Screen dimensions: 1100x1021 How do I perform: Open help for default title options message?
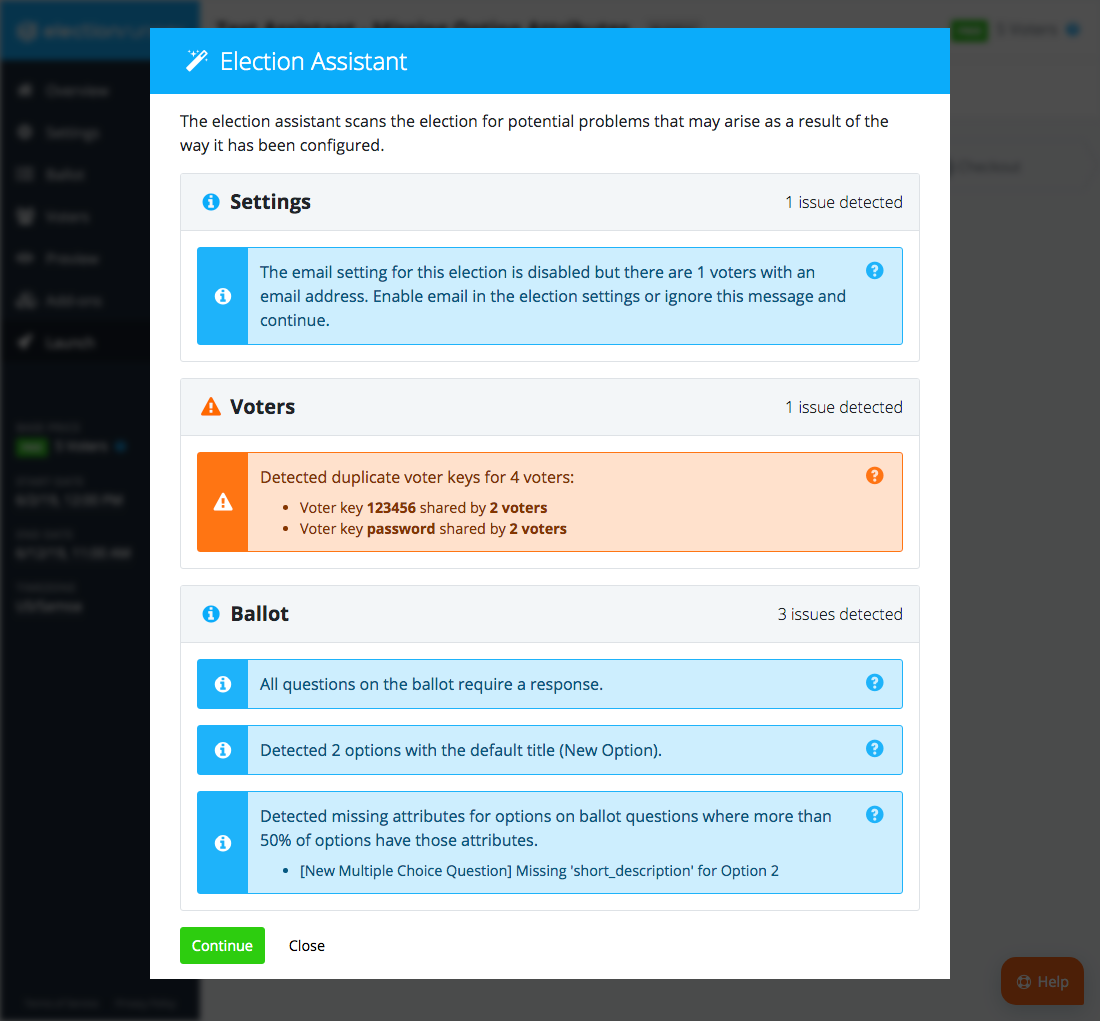tap(874, 749)
